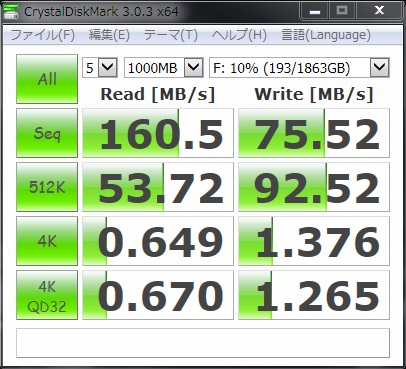Start the 512K random test
Image resolution: width=406 pixels, height=369 pixels.
click(47, 187)
